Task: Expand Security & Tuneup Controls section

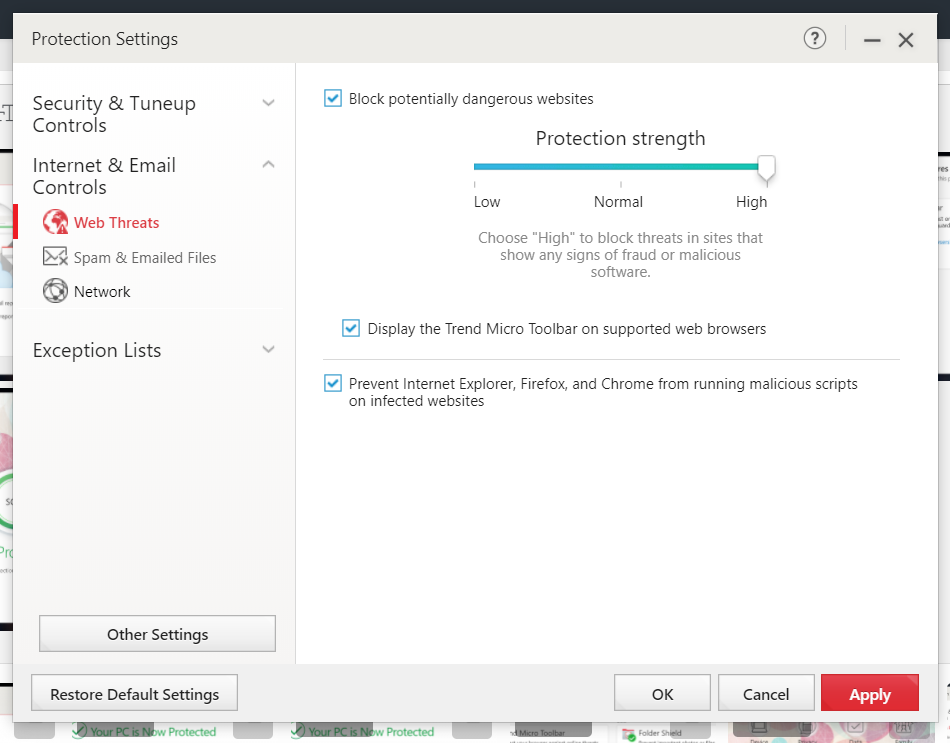Action: point(268,103)
